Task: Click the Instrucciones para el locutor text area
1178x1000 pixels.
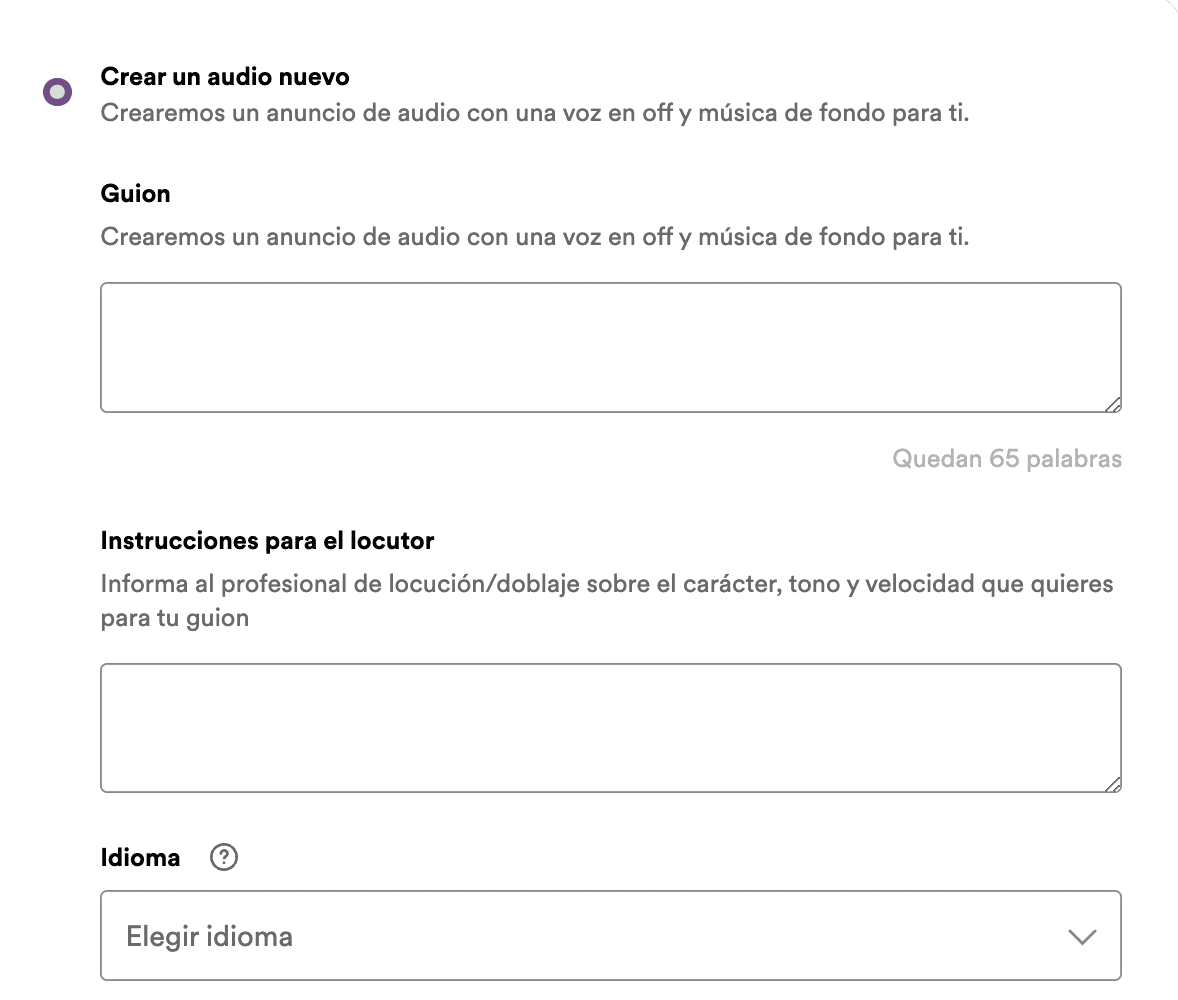Action: (610, 727)
